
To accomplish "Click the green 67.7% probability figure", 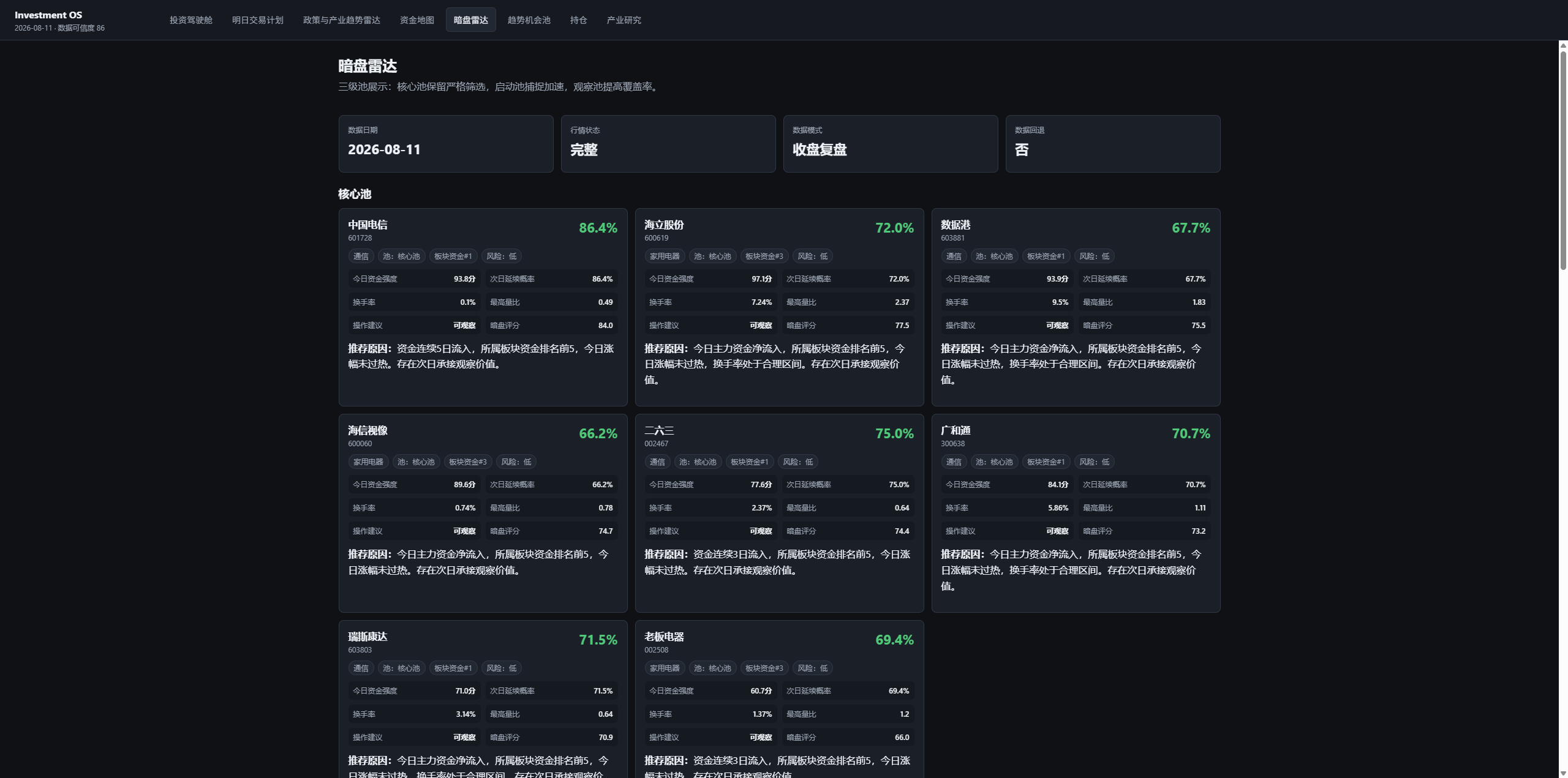I will 1191,228.
